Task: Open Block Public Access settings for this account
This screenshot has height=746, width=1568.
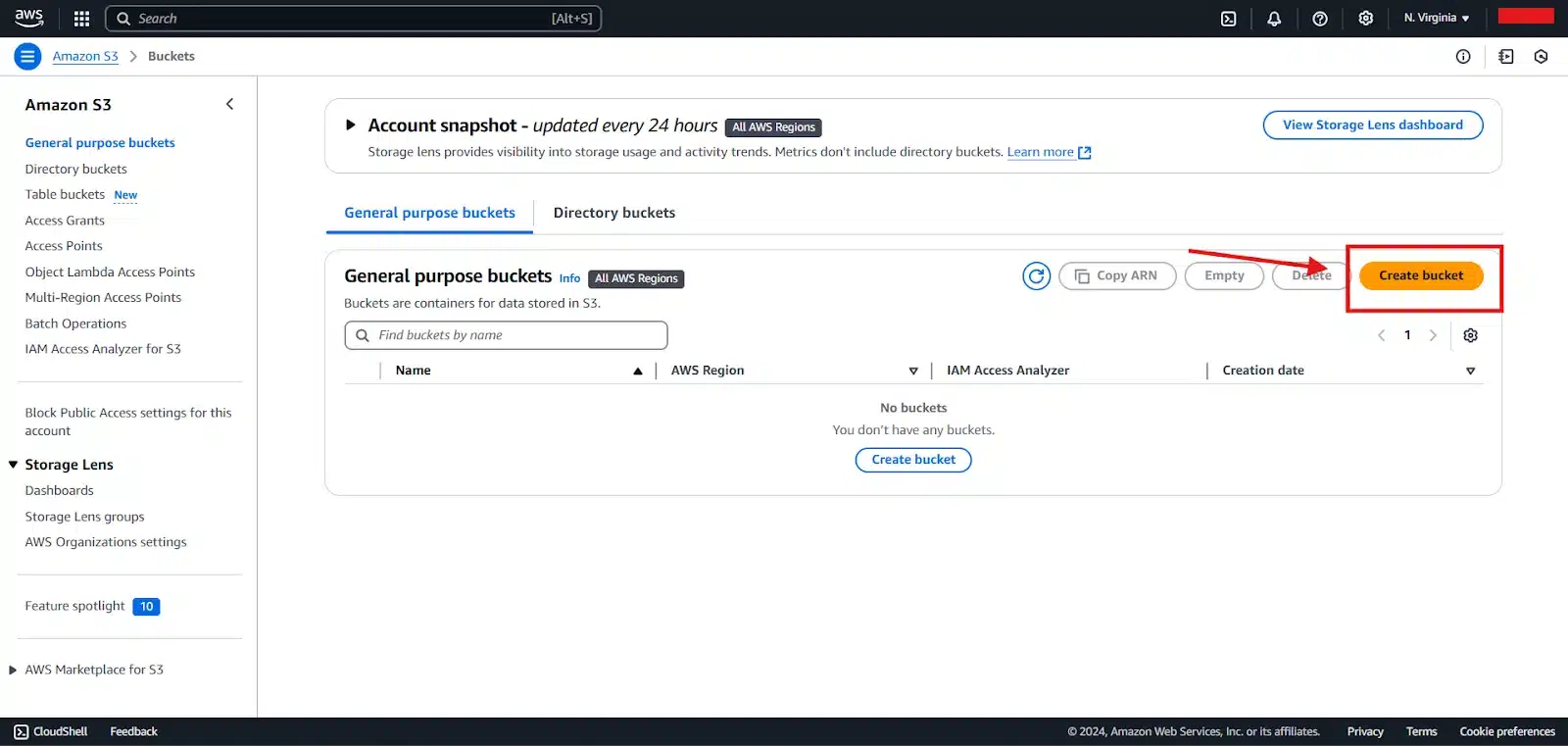Action: pyautogui.click(x=128, y=422)
